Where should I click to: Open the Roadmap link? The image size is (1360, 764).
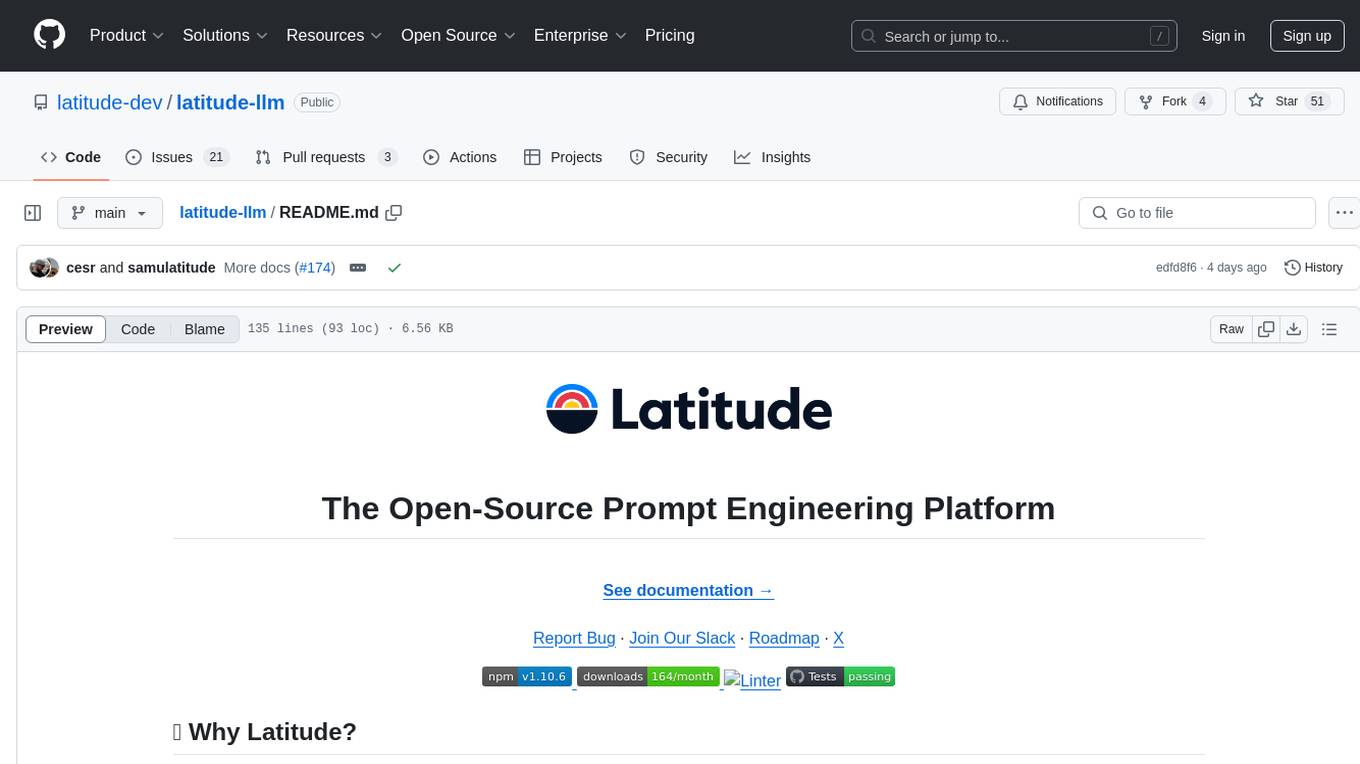point(784,638)
